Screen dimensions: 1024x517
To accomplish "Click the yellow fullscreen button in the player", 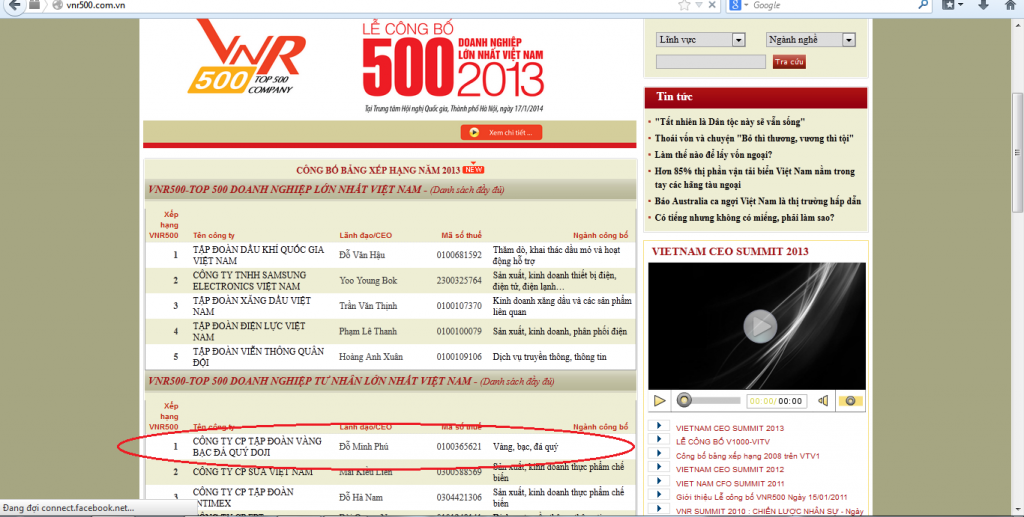I will [850, 401].
